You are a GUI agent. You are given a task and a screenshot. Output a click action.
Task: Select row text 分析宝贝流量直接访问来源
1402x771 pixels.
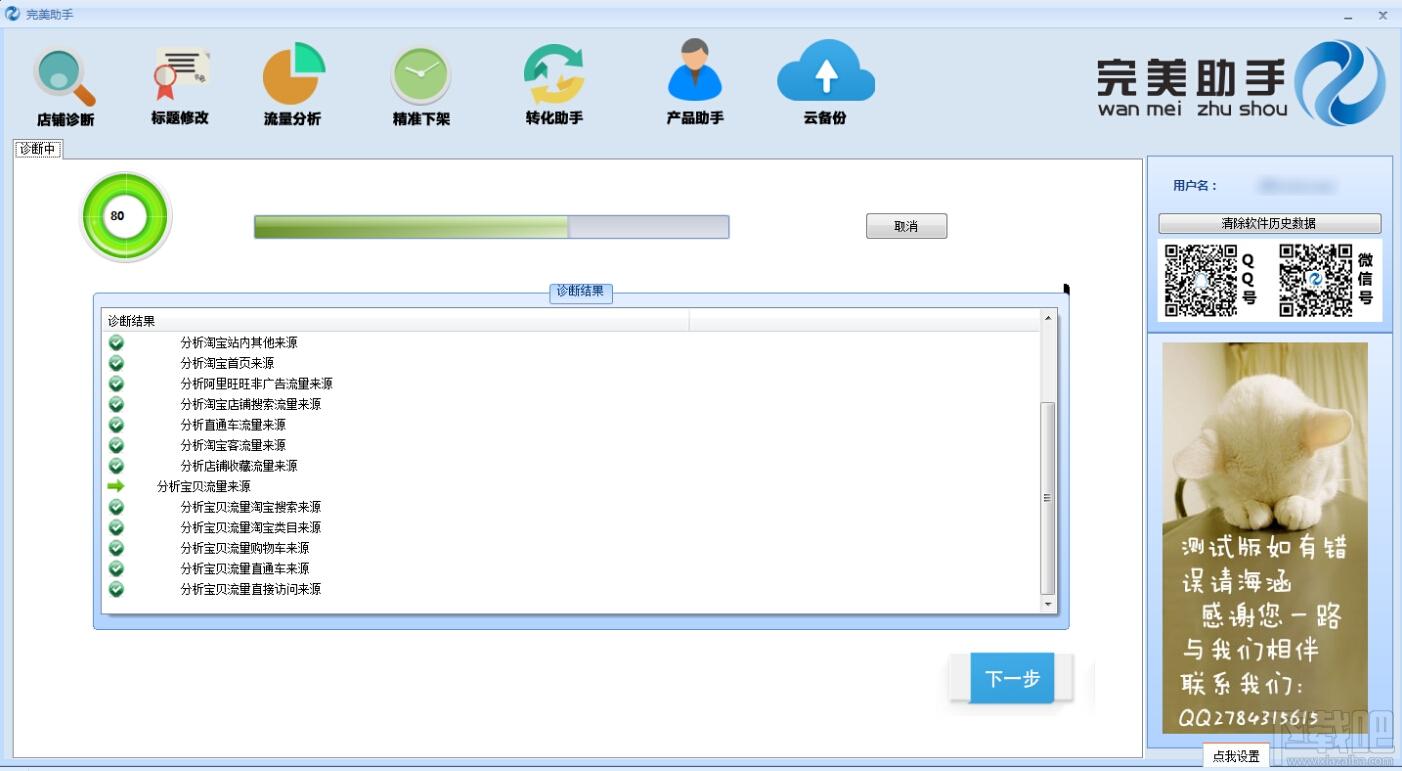tap(250, 589)
